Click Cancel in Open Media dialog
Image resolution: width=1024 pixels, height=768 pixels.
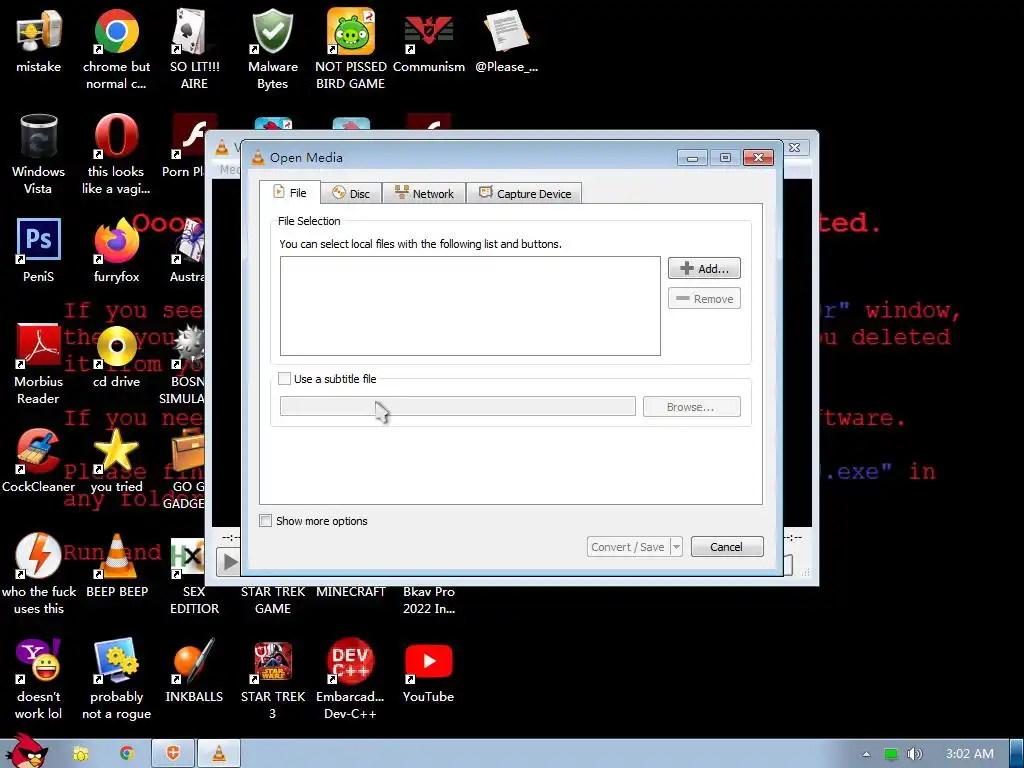pyautogui.click(x=727, y=547)
